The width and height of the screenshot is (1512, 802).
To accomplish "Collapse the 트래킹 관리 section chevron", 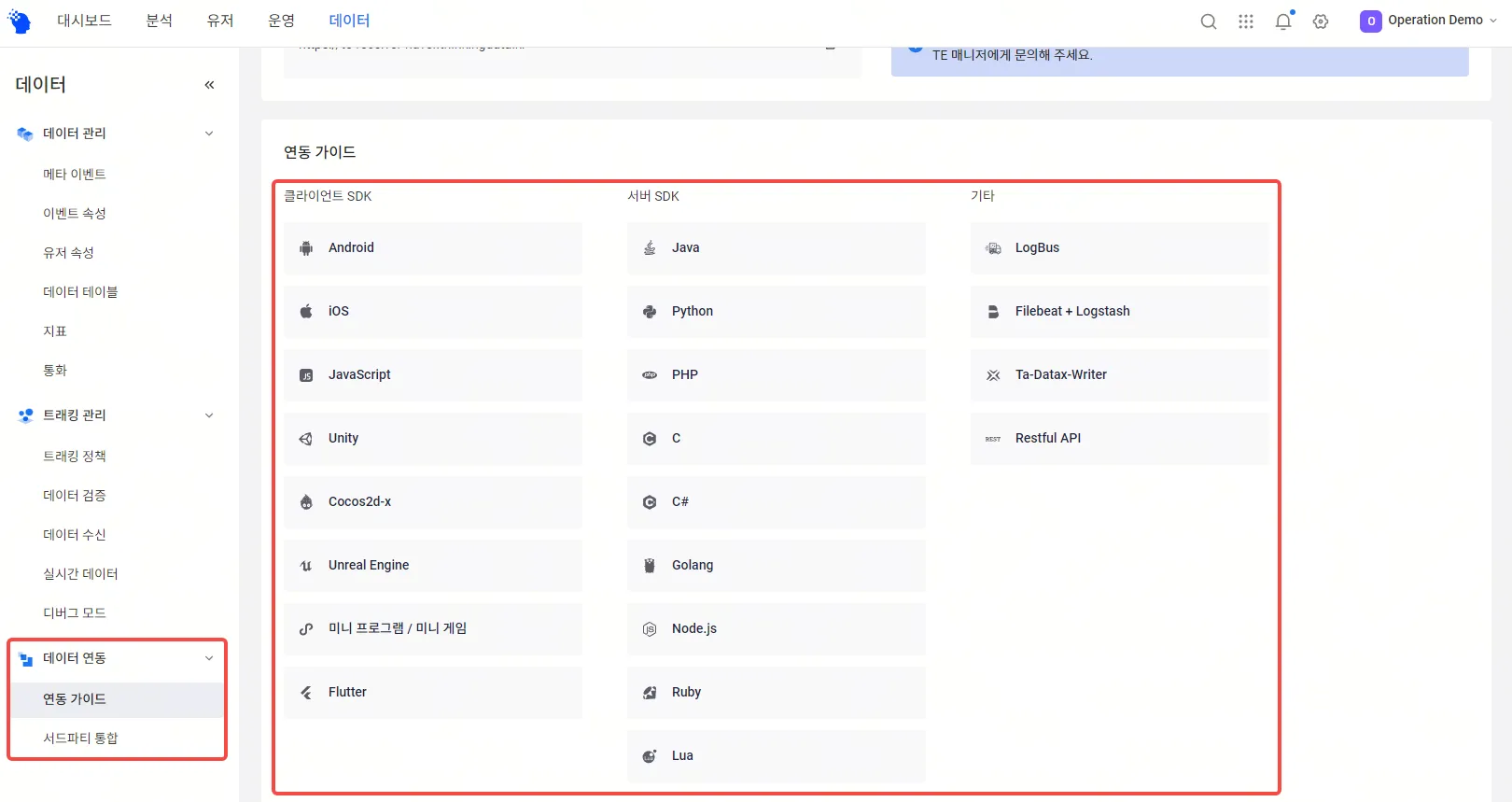I will [x=209, y=415].
